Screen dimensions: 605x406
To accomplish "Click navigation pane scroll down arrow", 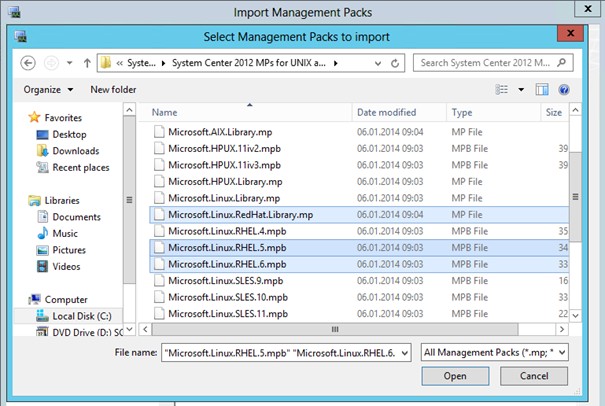I will tap(129, 329).
